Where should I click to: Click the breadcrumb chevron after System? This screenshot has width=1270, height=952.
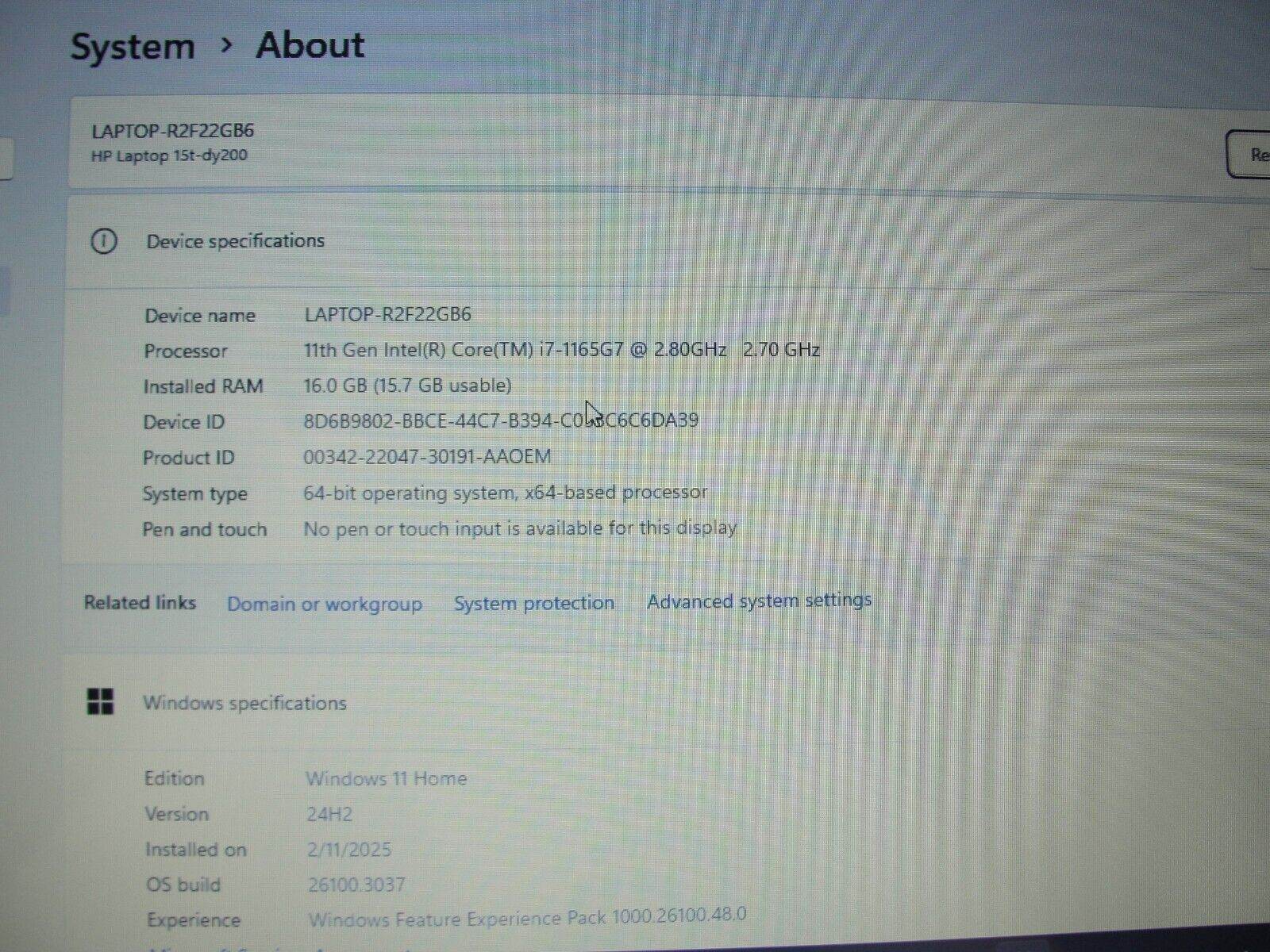point(226,46)
